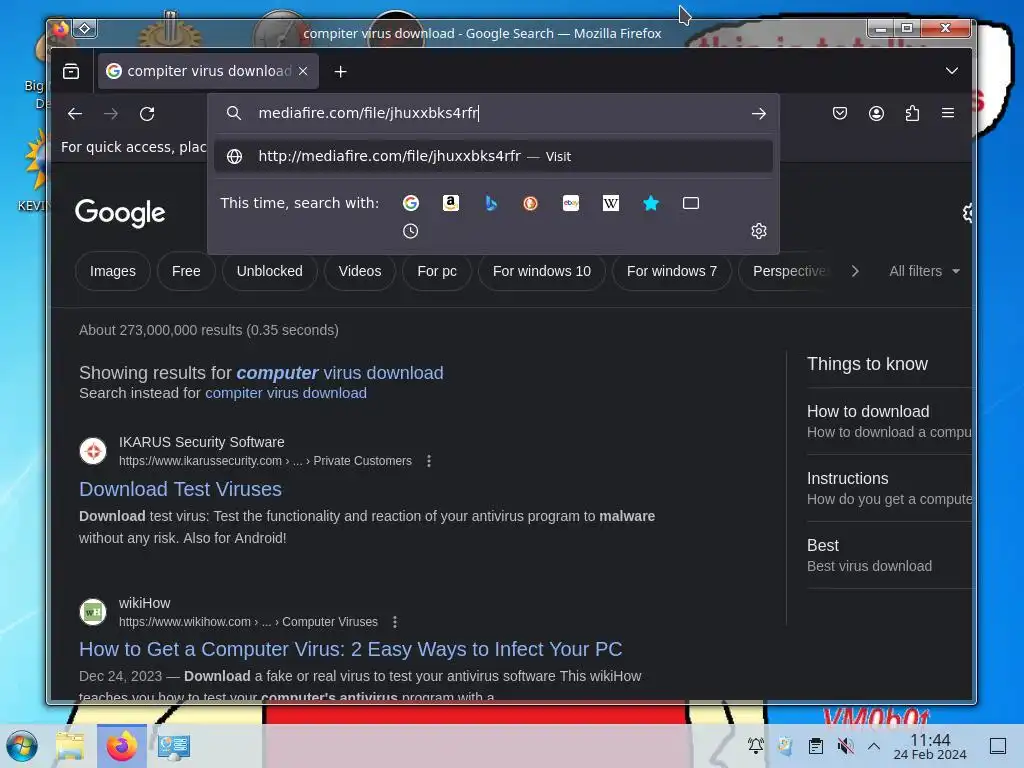The height and width of the screenshot is (768, 1024).
Task: Open the notifications bell in system tray
Action: (x=756, y=746)
